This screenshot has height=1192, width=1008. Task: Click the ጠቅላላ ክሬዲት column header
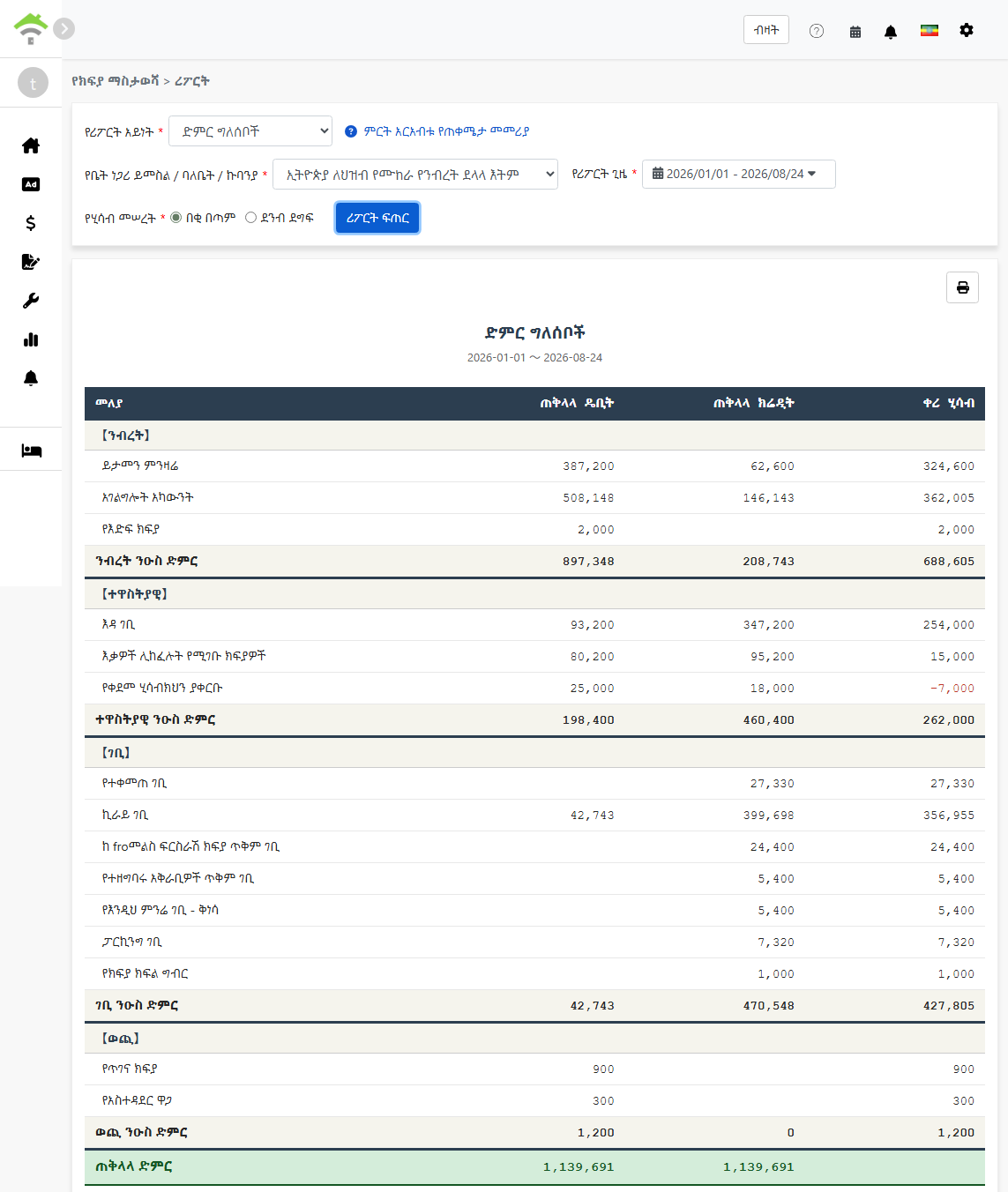coord(753,403)
